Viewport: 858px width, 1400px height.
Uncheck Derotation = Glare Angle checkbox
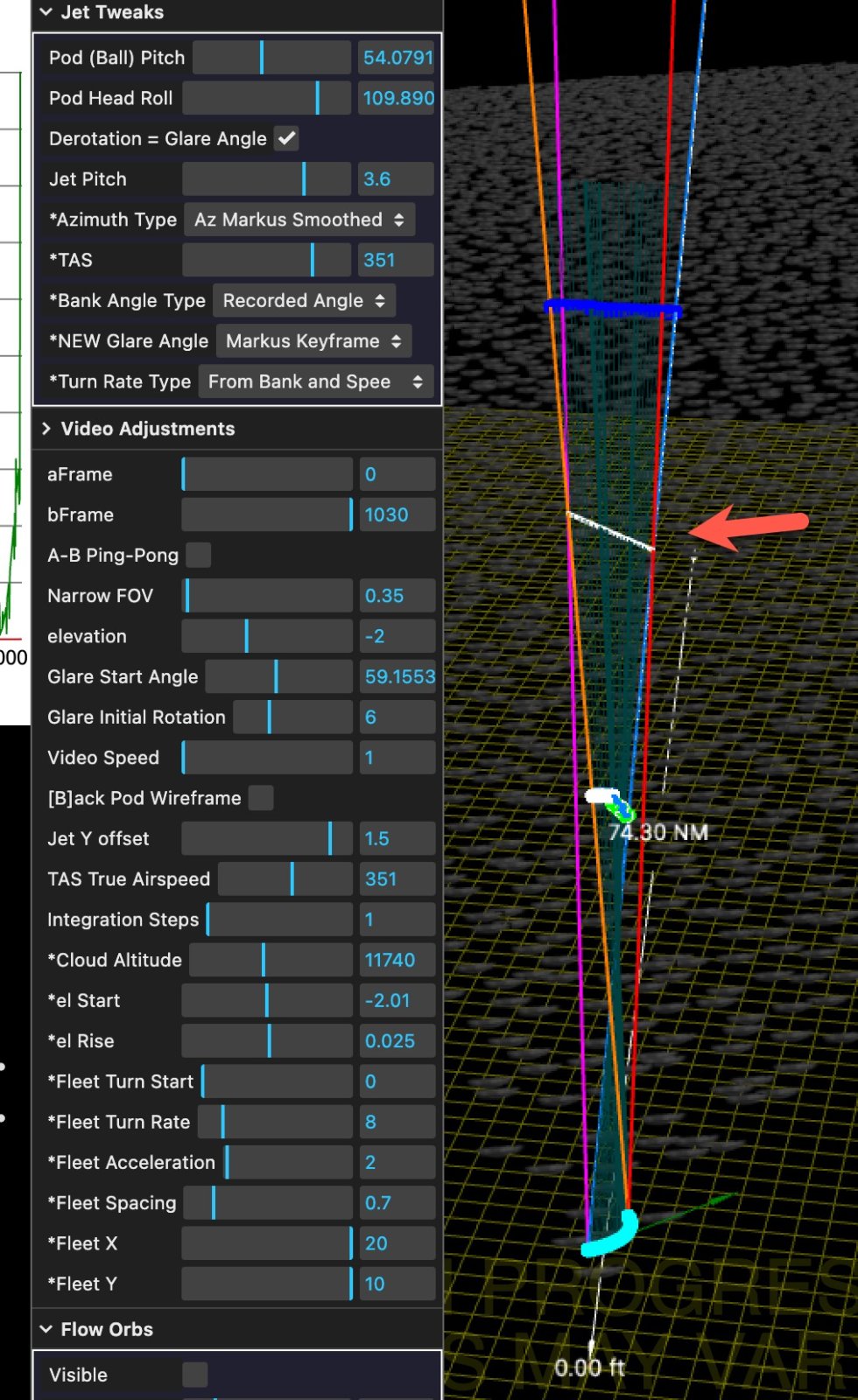click(x=286, y=138)
